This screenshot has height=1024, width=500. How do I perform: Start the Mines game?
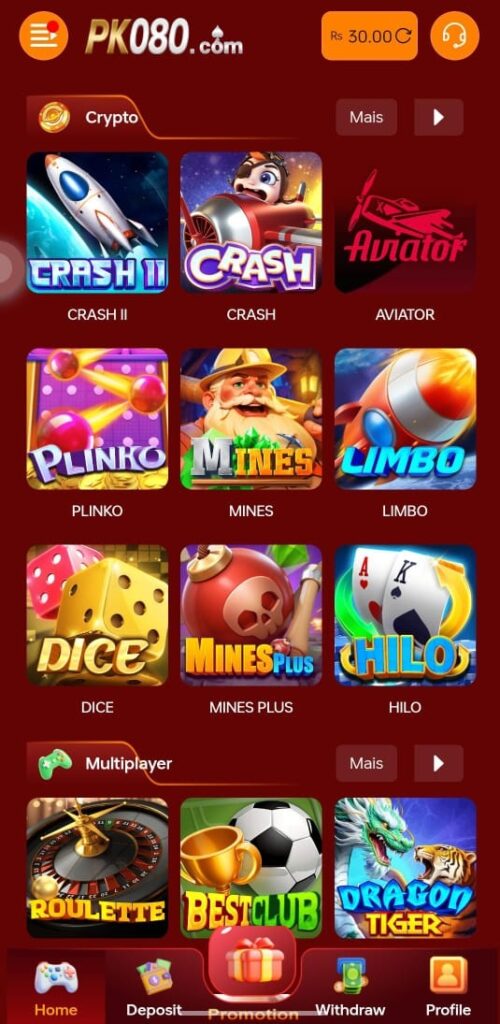pos(251,419)
